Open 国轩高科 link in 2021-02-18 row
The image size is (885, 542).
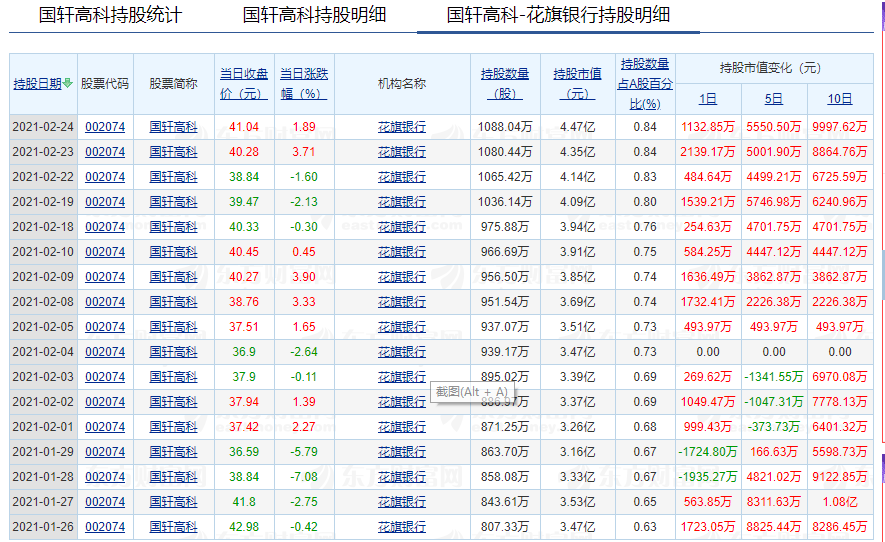[x=173, y=227]
